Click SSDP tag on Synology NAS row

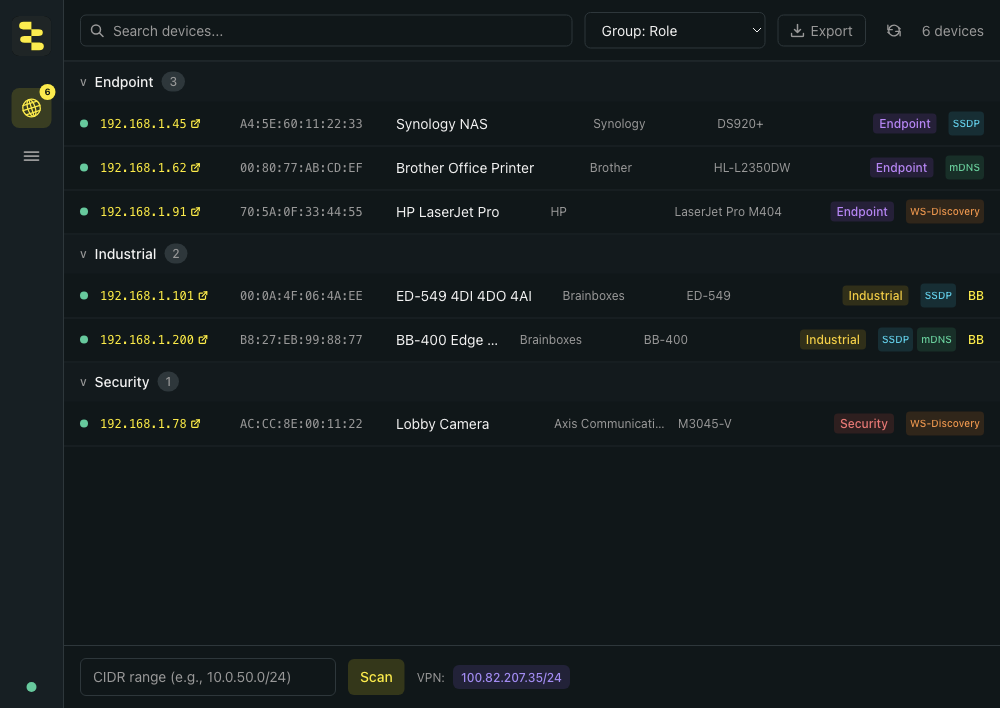[966, 124]
